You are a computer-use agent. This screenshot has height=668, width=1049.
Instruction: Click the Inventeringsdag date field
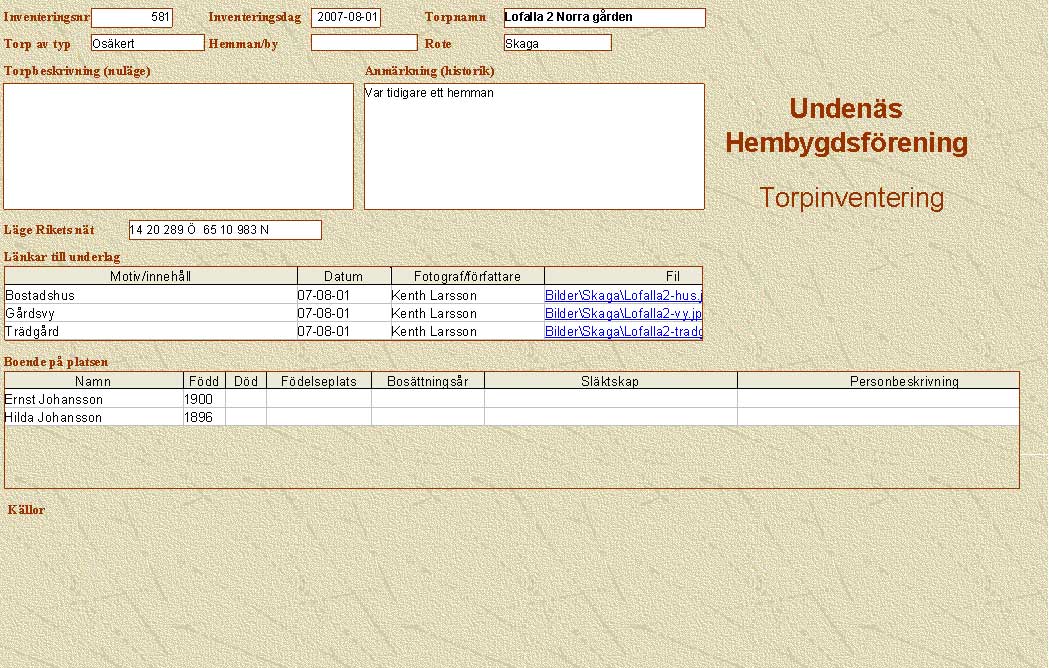tap(346, 18)
